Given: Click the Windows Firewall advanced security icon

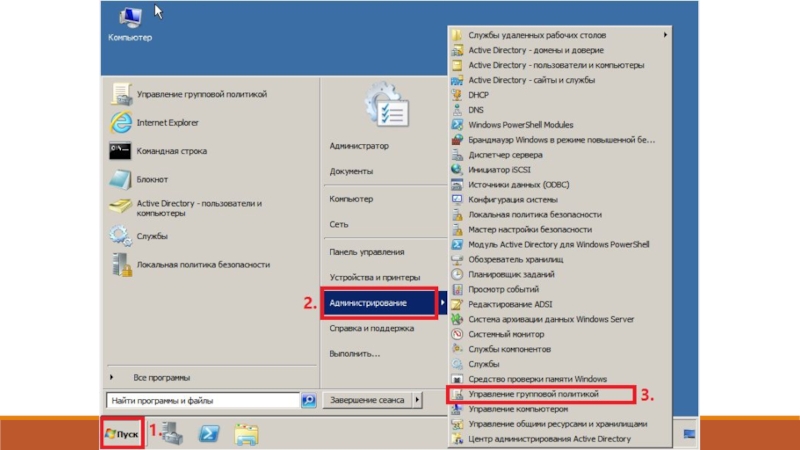Looking at the screenshot, I should (457, 140).
